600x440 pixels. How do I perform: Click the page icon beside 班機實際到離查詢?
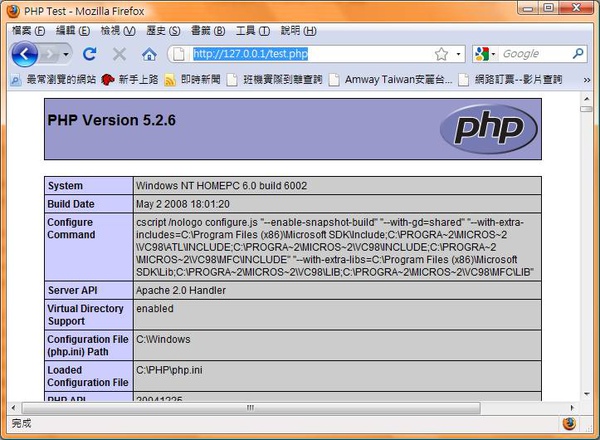(x=232, y=80)
